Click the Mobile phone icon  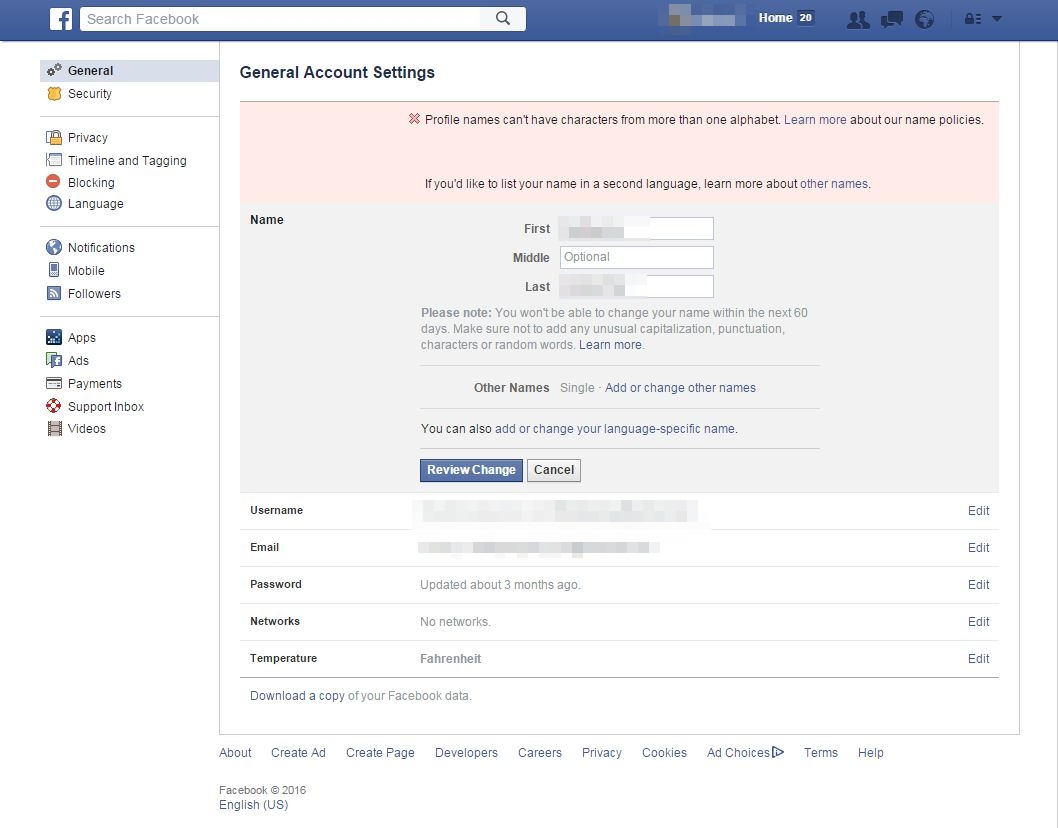54,270
